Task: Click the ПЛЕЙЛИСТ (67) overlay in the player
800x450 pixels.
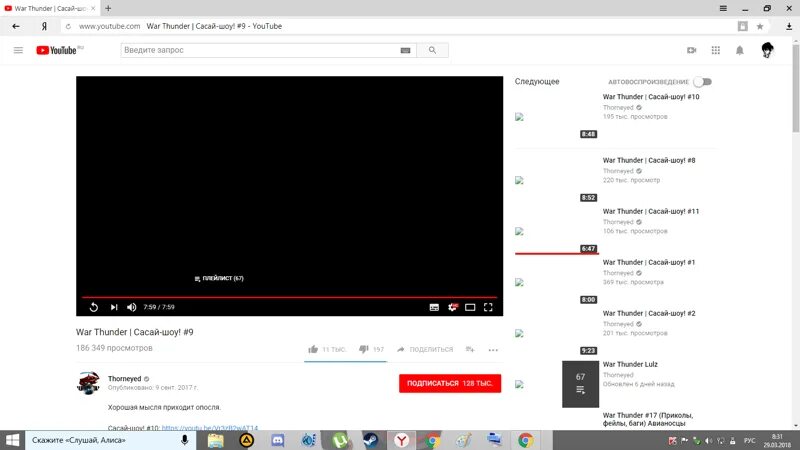Action: click(x=219, y=278)
